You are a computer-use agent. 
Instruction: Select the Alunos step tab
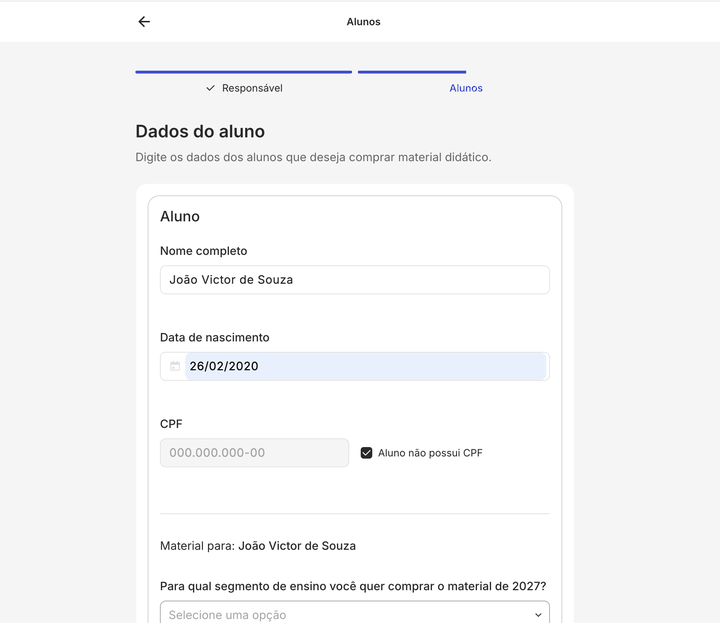[x=466, y=88]
